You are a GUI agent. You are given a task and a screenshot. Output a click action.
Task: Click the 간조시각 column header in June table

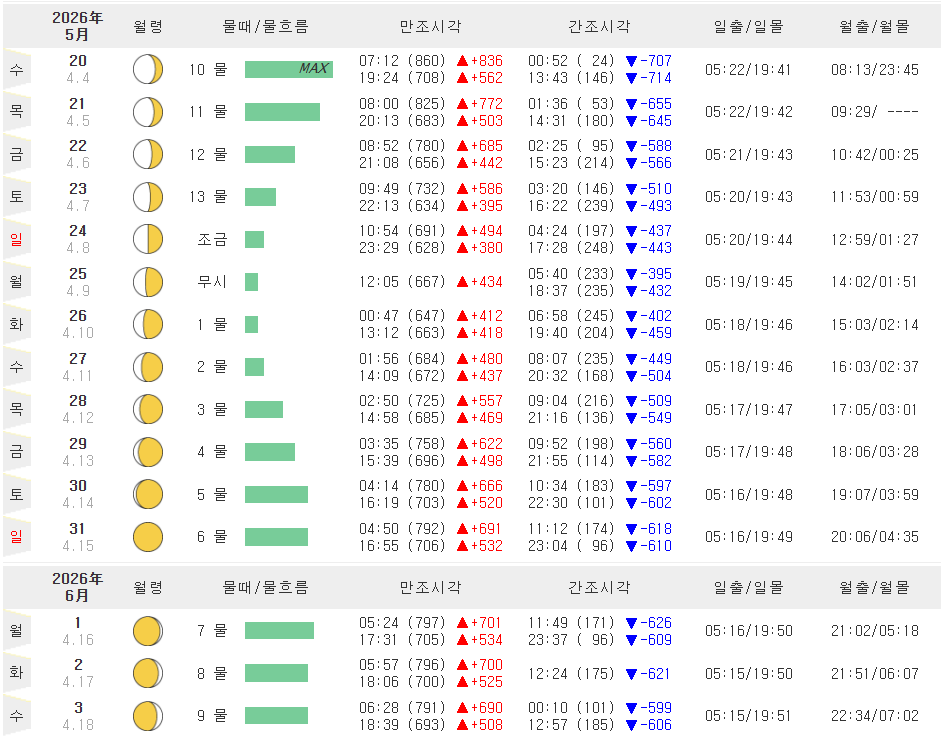point(599,587)
